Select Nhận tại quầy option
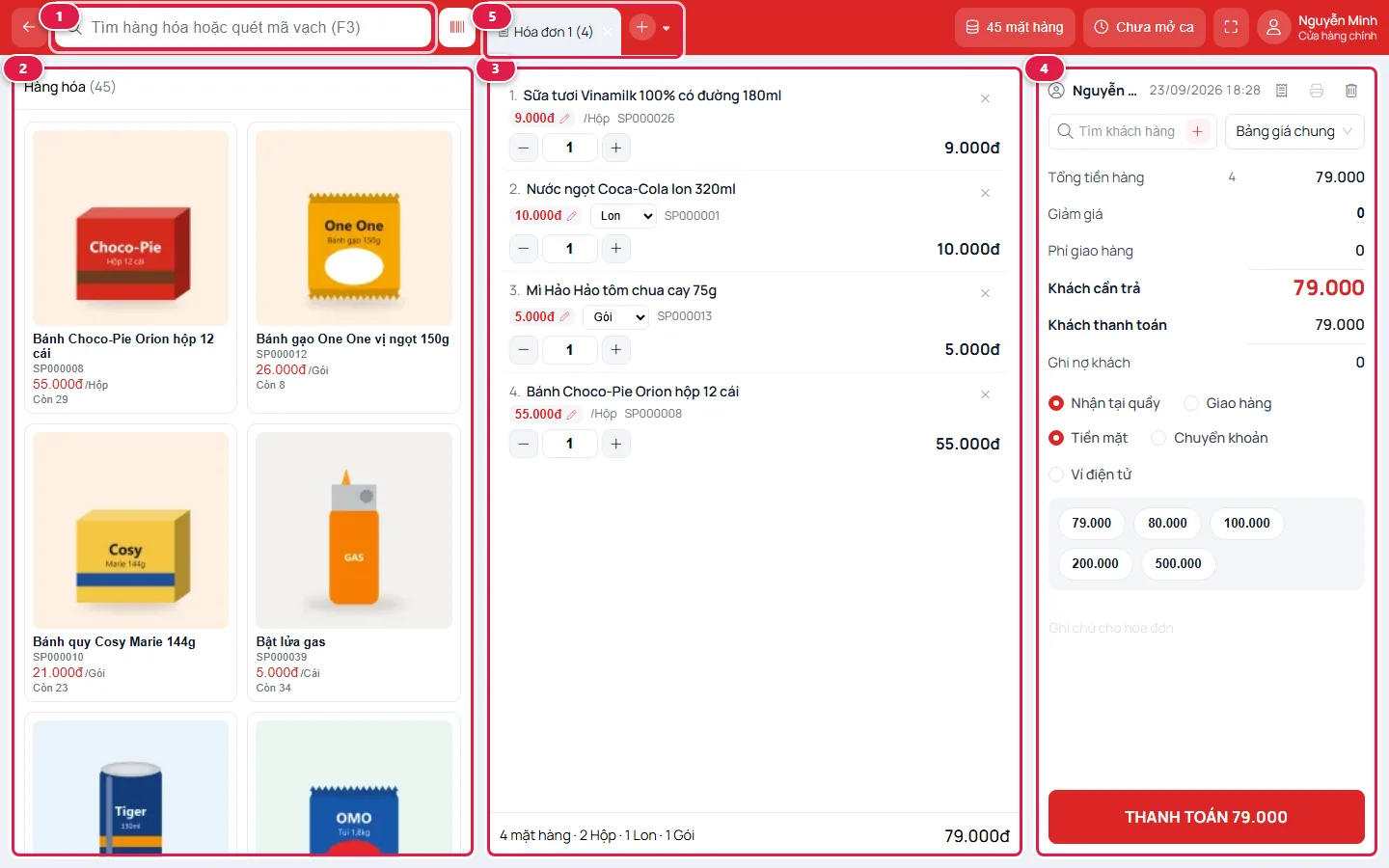The width and height of the screenshot is (1389, 868). pyautogui.click(x=1104, y=403)
